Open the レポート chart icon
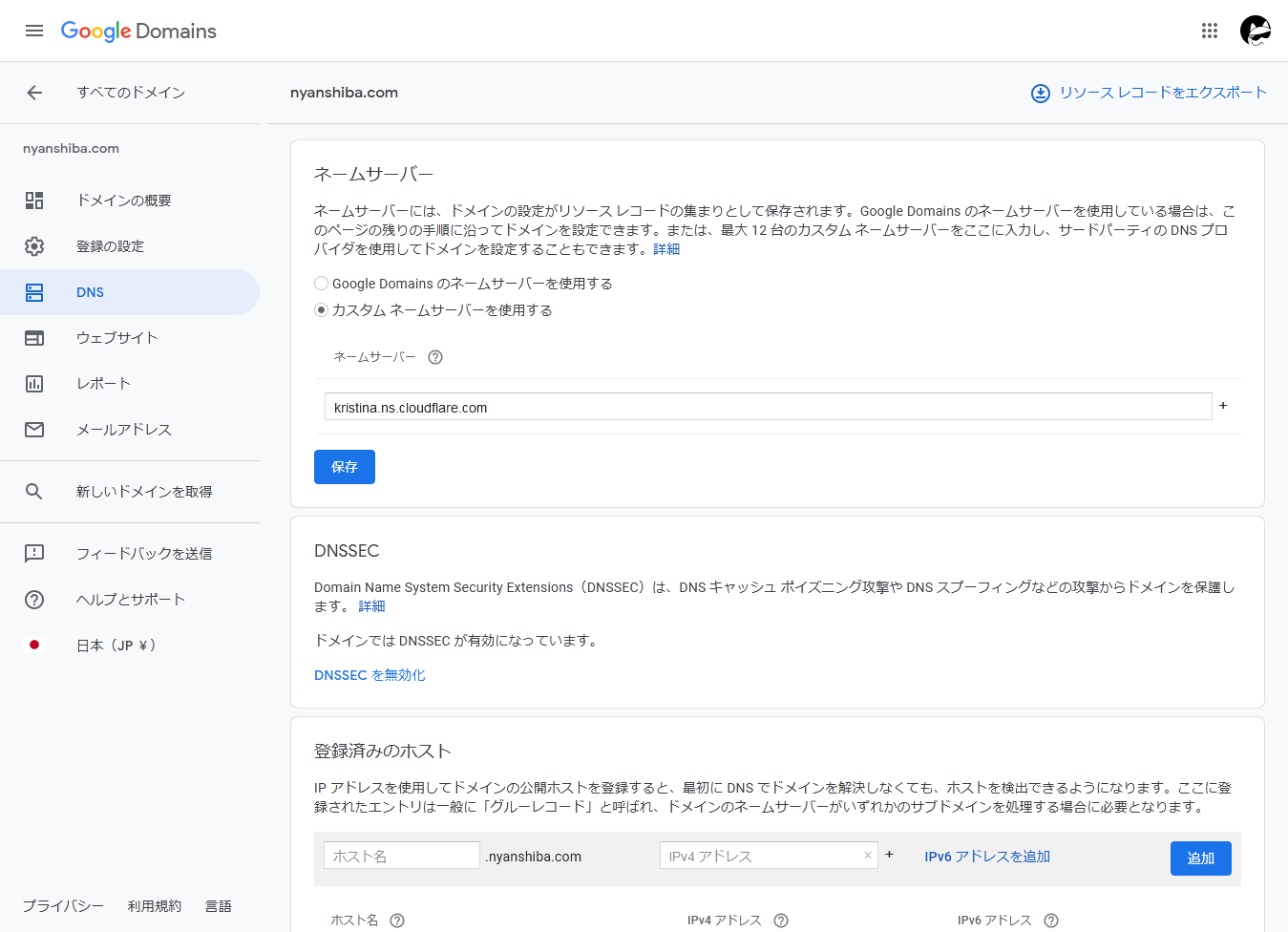The height and width of the screenshot is (932, 1288). (34, 383)
